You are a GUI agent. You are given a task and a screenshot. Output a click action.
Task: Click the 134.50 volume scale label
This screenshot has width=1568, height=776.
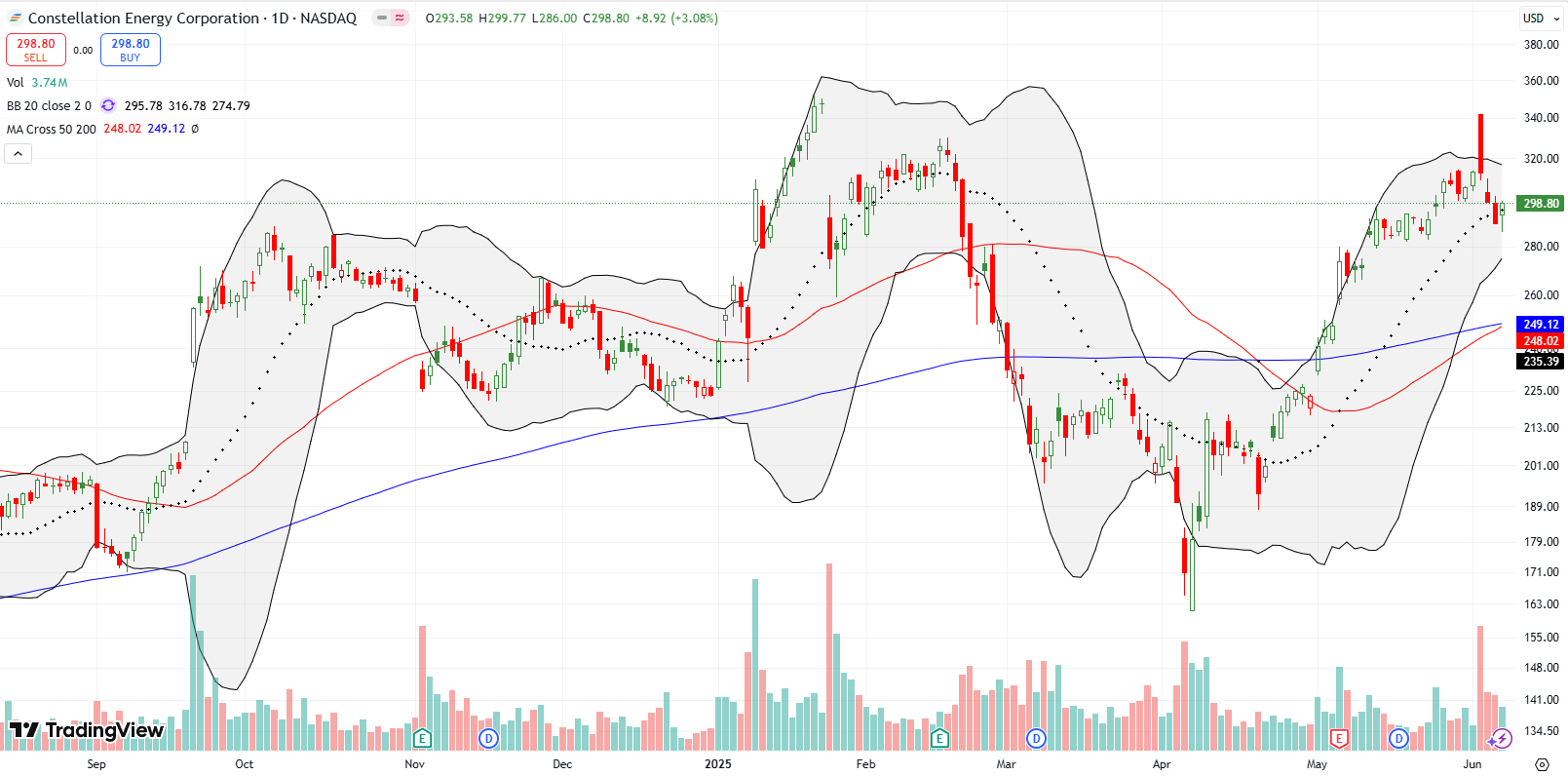1542,731
